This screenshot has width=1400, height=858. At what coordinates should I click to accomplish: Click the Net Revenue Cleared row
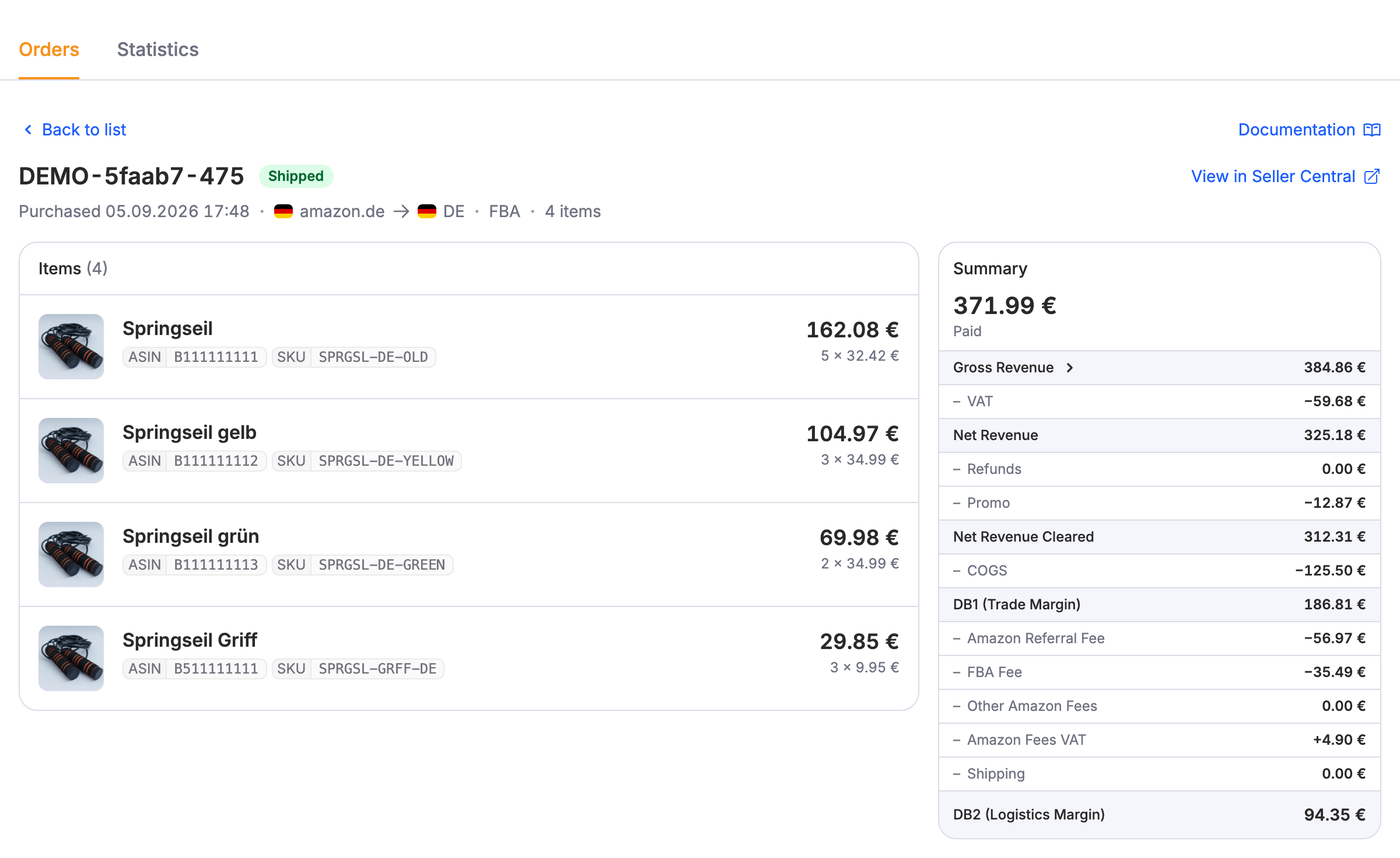tap(1159, 537)
